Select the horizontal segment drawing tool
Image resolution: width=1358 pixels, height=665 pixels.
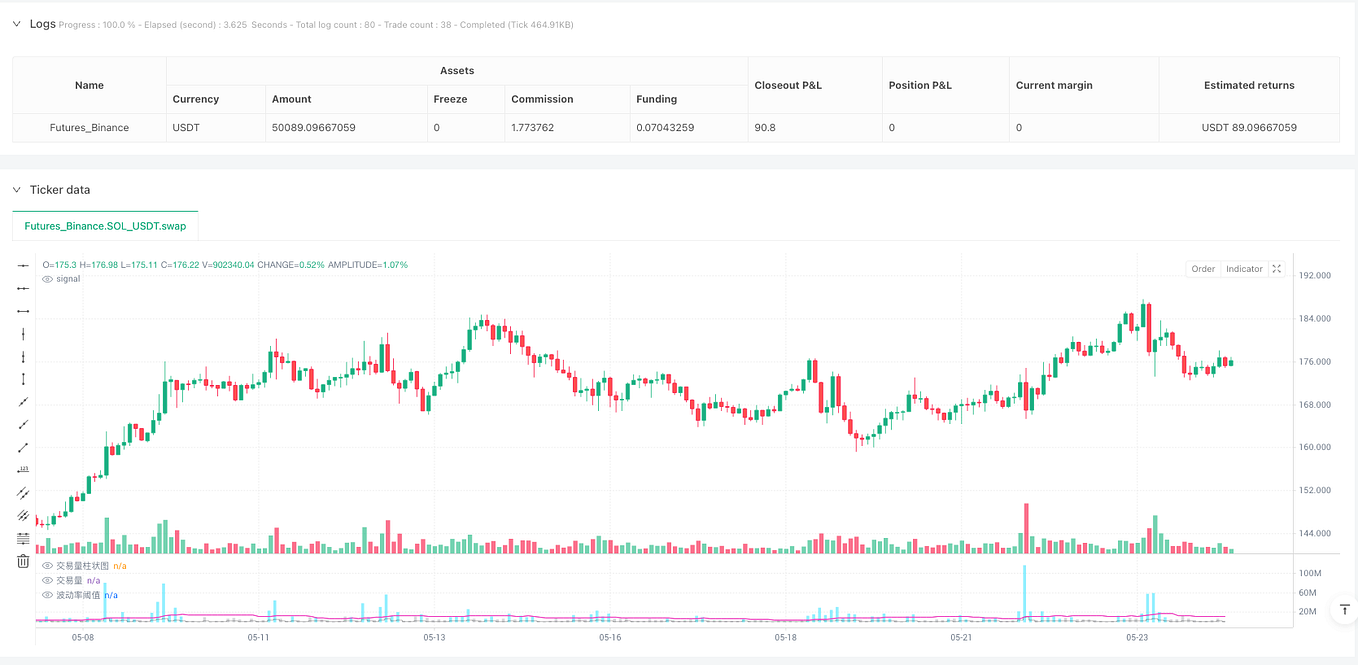click(22, 310)
